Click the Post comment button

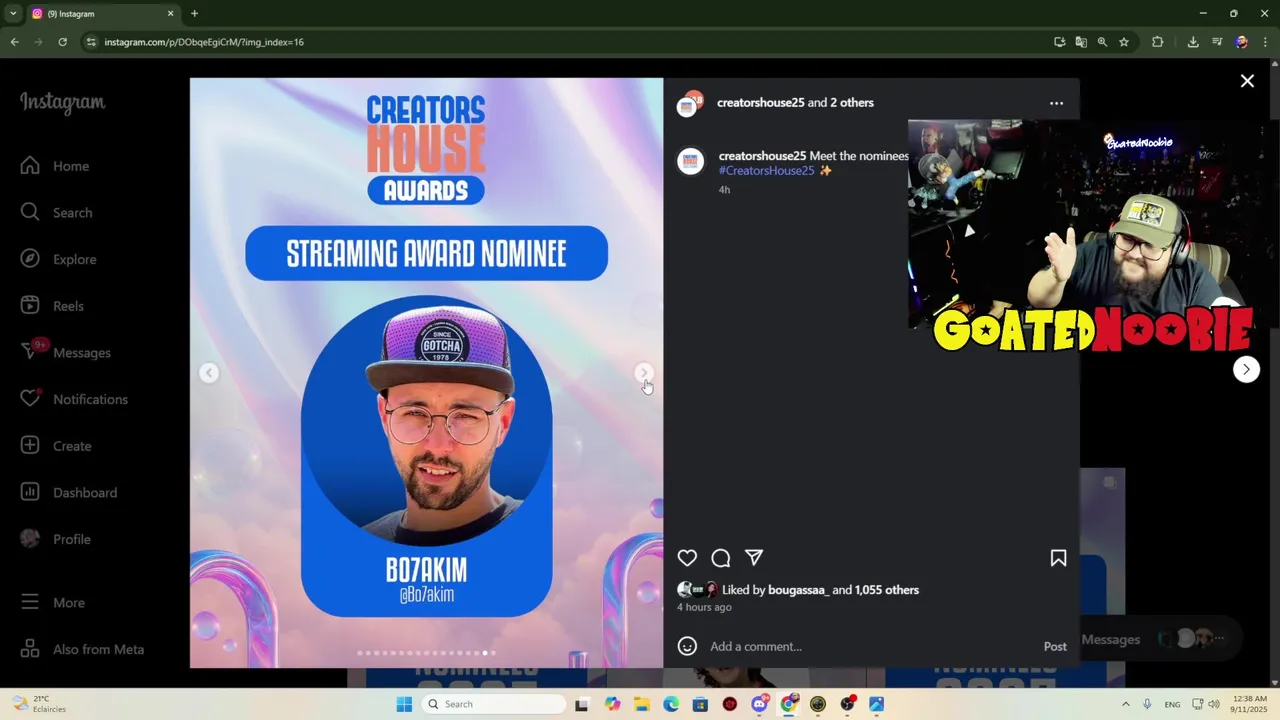(1055, 647)
